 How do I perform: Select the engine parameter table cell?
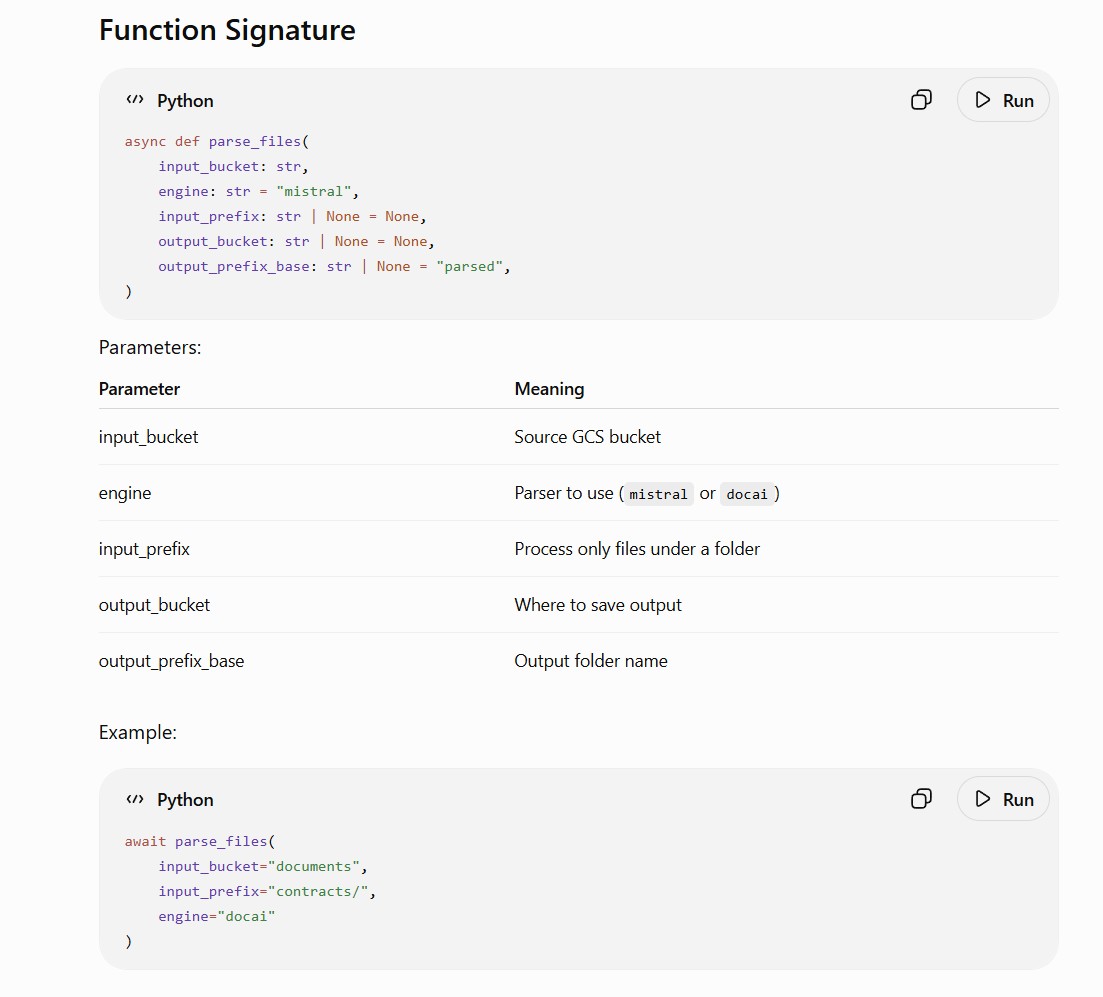click(125, 493)
